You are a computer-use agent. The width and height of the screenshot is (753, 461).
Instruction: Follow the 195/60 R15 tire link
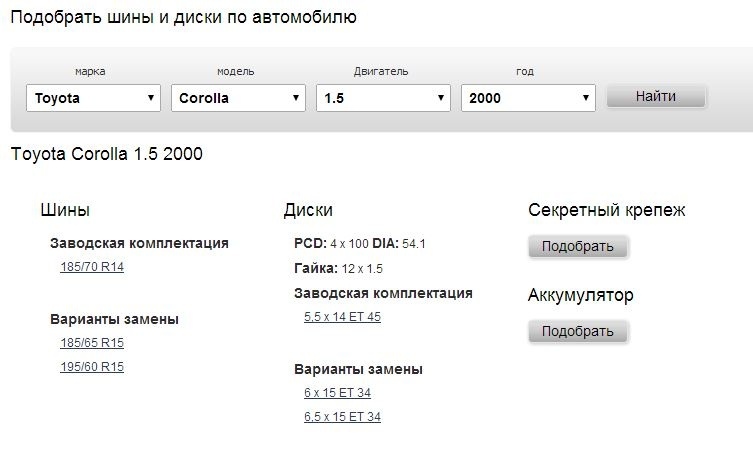click(x=92, y=367)
